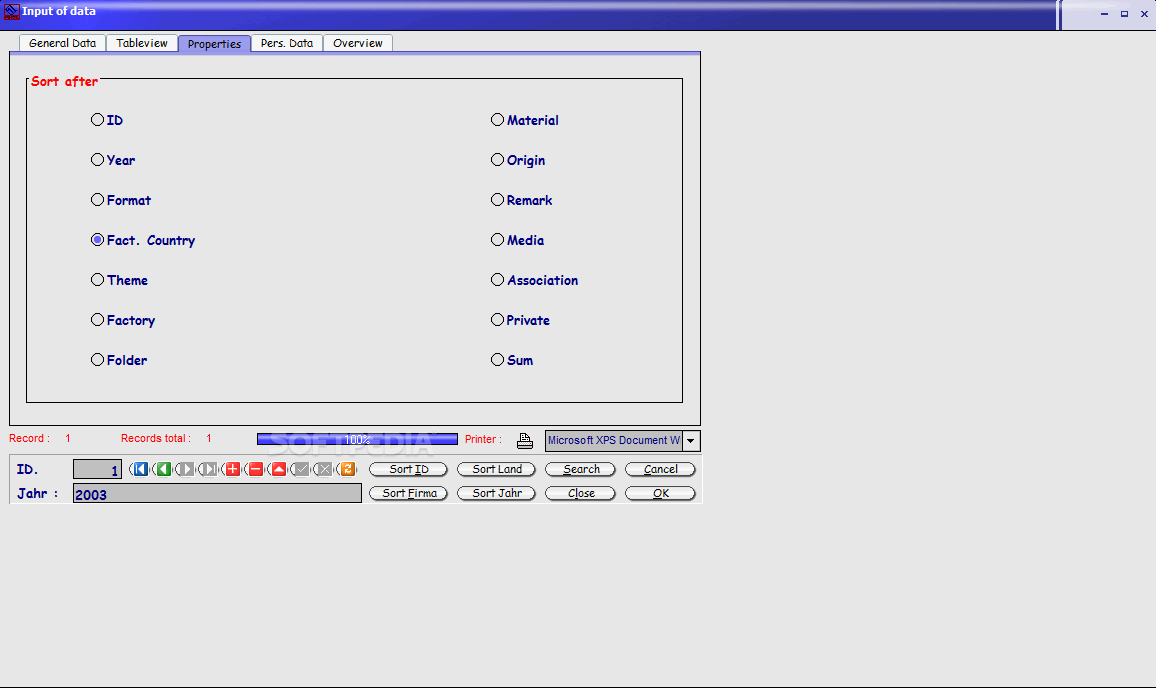This screenshot has width=1156, height=688.
Task: Click the Microsoft XPS Document printer field
Action: point(613,441)
